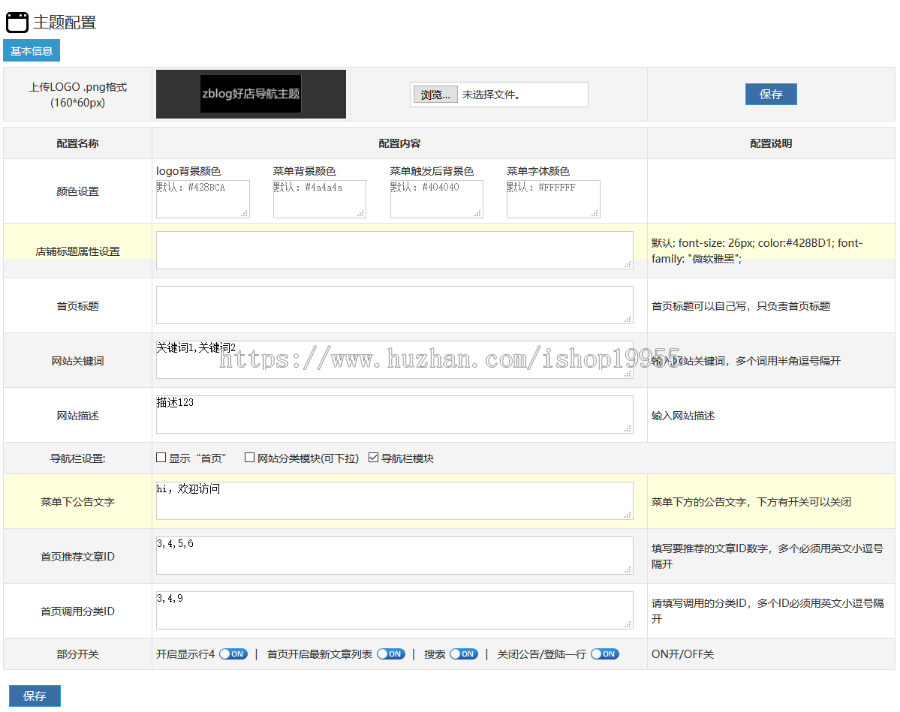Image resolution: width=900 pixels, height=712 pixels.
Task: Switch to the 基本信息 tab
Action: click(30, 50)
